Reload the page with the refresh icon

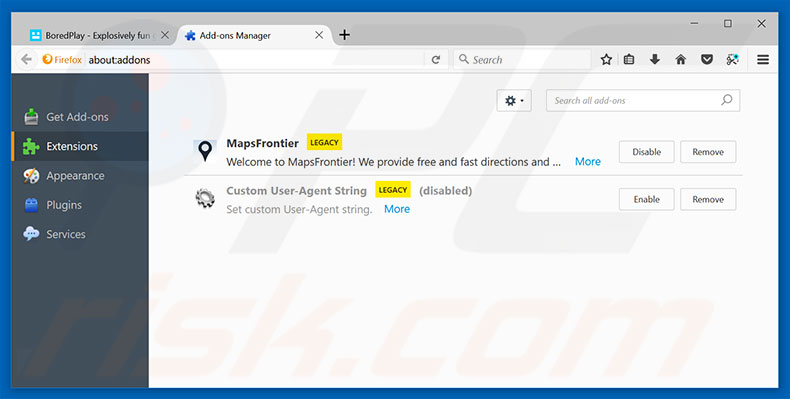(436, 59)
